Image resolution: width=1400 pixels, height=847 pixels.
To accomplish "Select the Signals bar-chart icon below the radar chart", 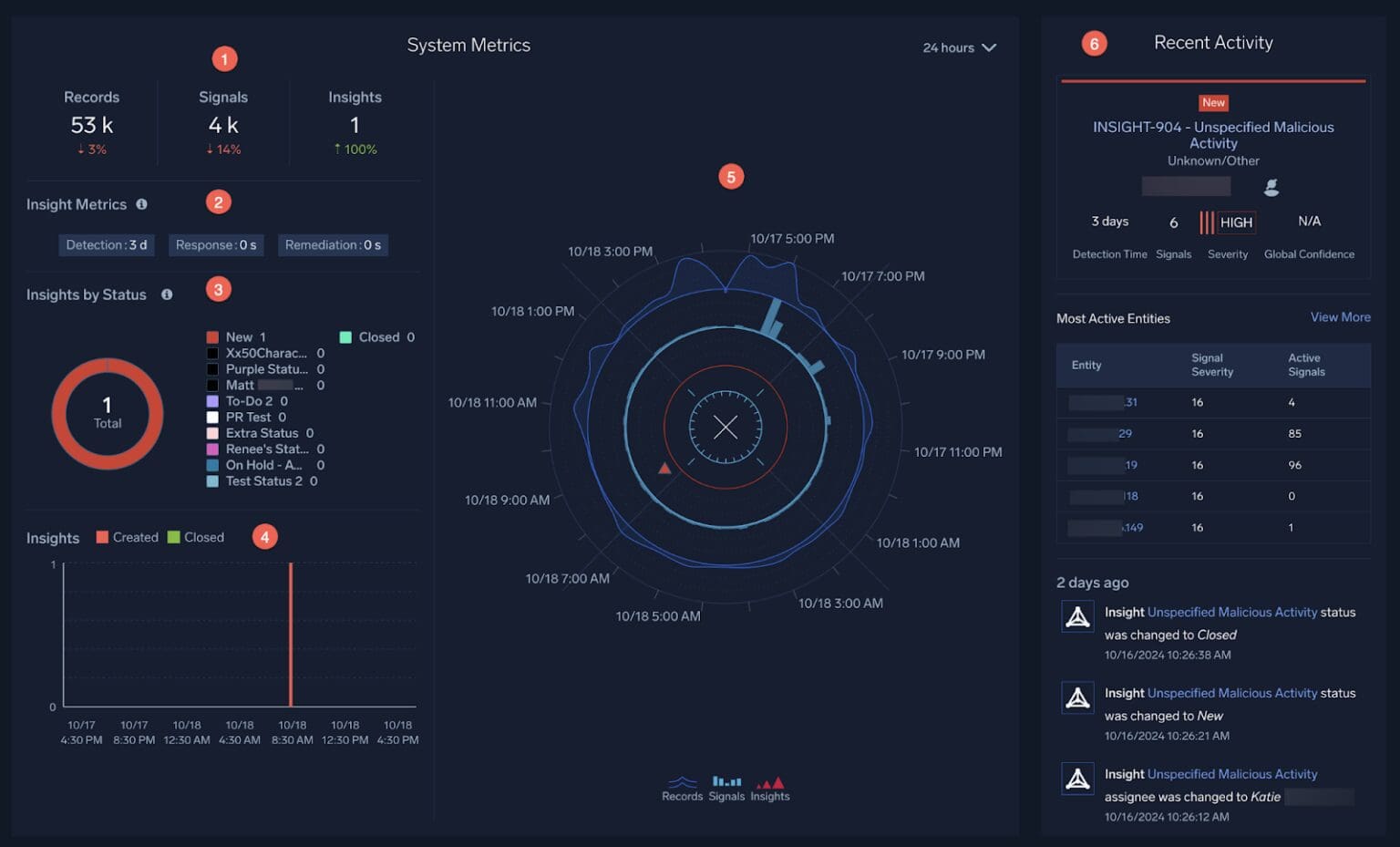I will click(x=726, y=781).
